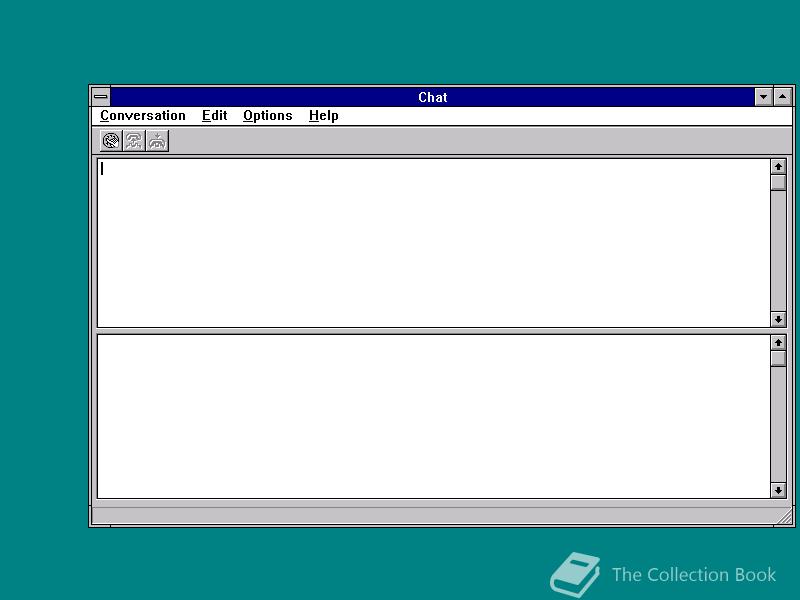Viewport: 800px width, 600px height.
Task: Click inside the lower received message pane
Action: coord(434,416)
